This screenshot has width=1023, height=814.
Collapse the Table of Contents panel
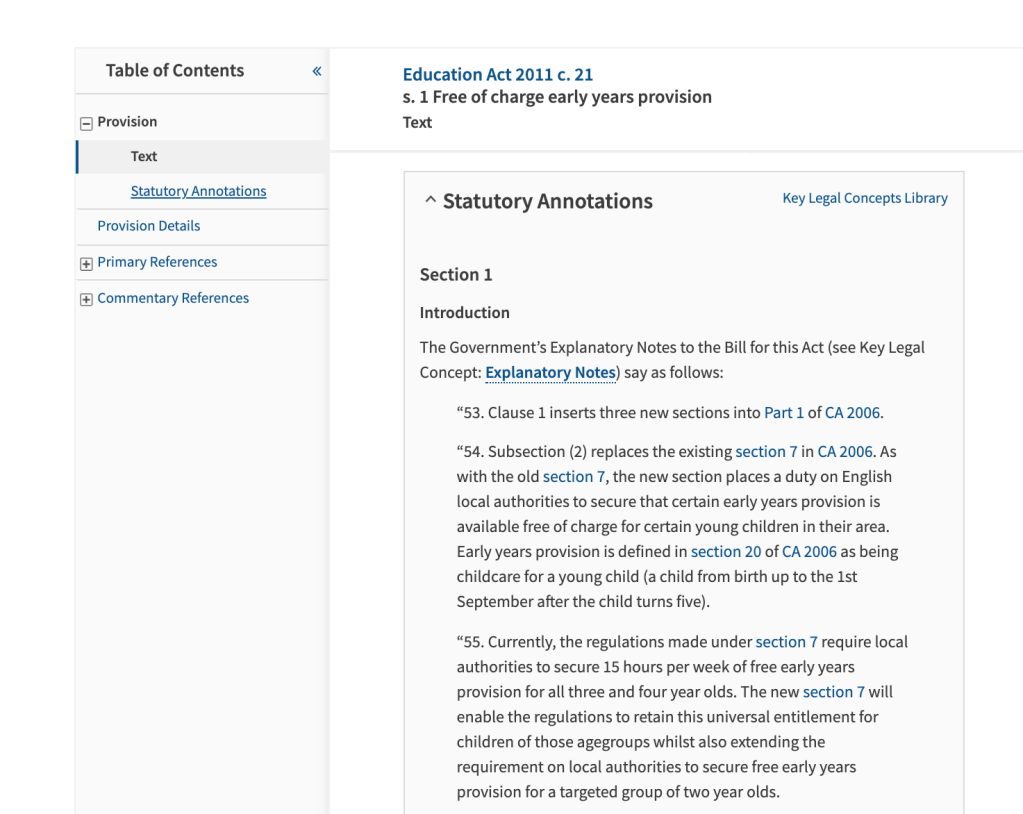click(x=316, y=71)
